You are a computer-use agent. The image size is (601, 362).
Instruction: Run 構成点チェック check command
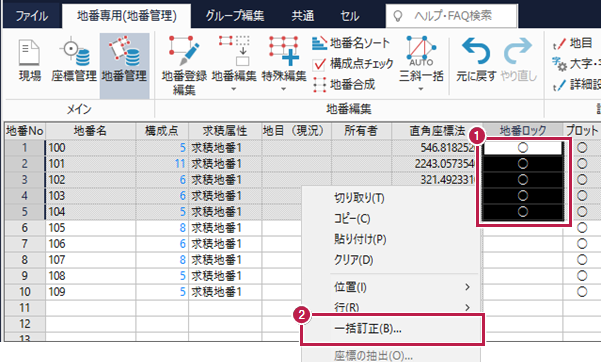(353, 64)
